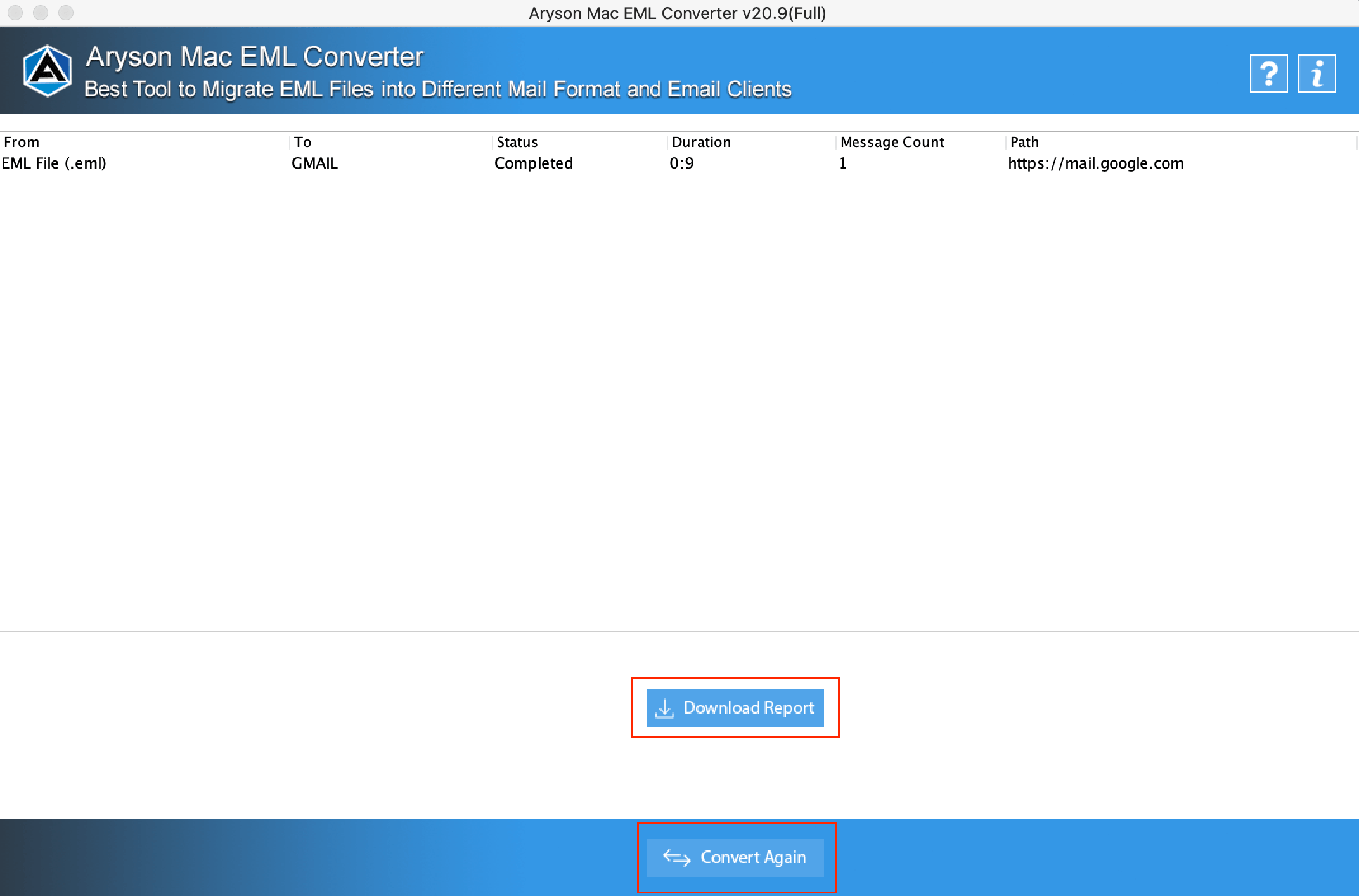Zoom the window with the third title bar button
The height and width of the screenshot is (896, 1359).
coord(66,13)
